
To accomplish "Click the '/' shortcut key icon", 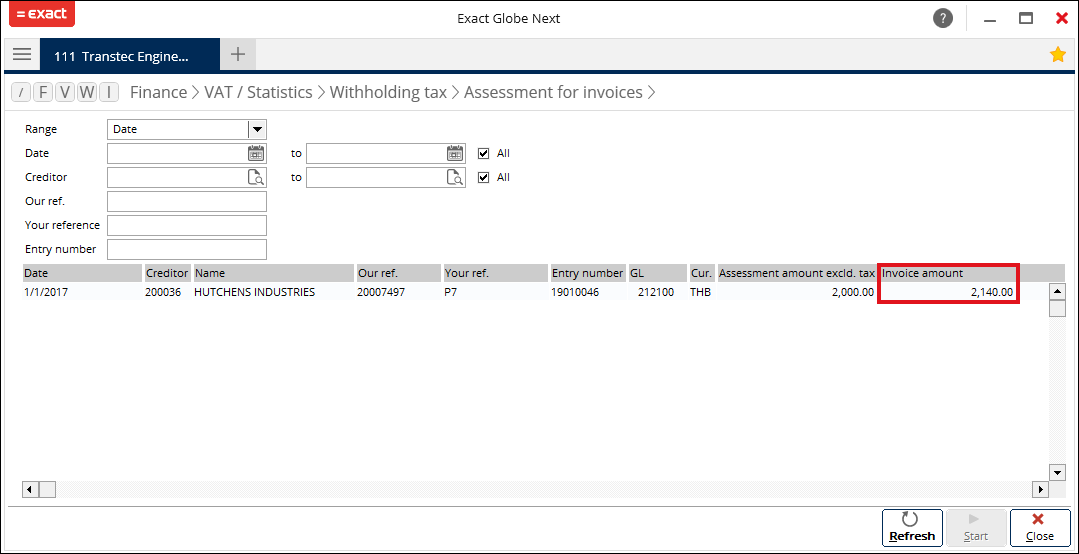I will click(21, 92).
